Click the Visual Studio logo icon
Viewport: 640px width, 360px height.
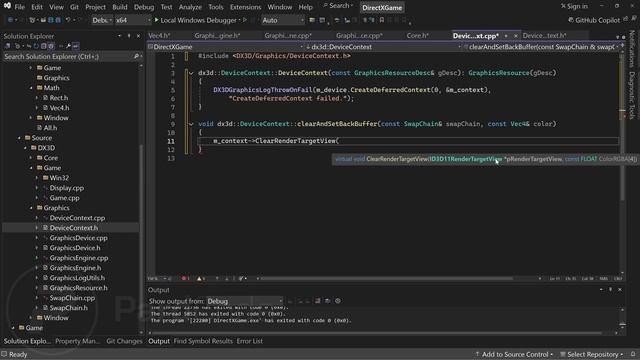click(7, 6)
